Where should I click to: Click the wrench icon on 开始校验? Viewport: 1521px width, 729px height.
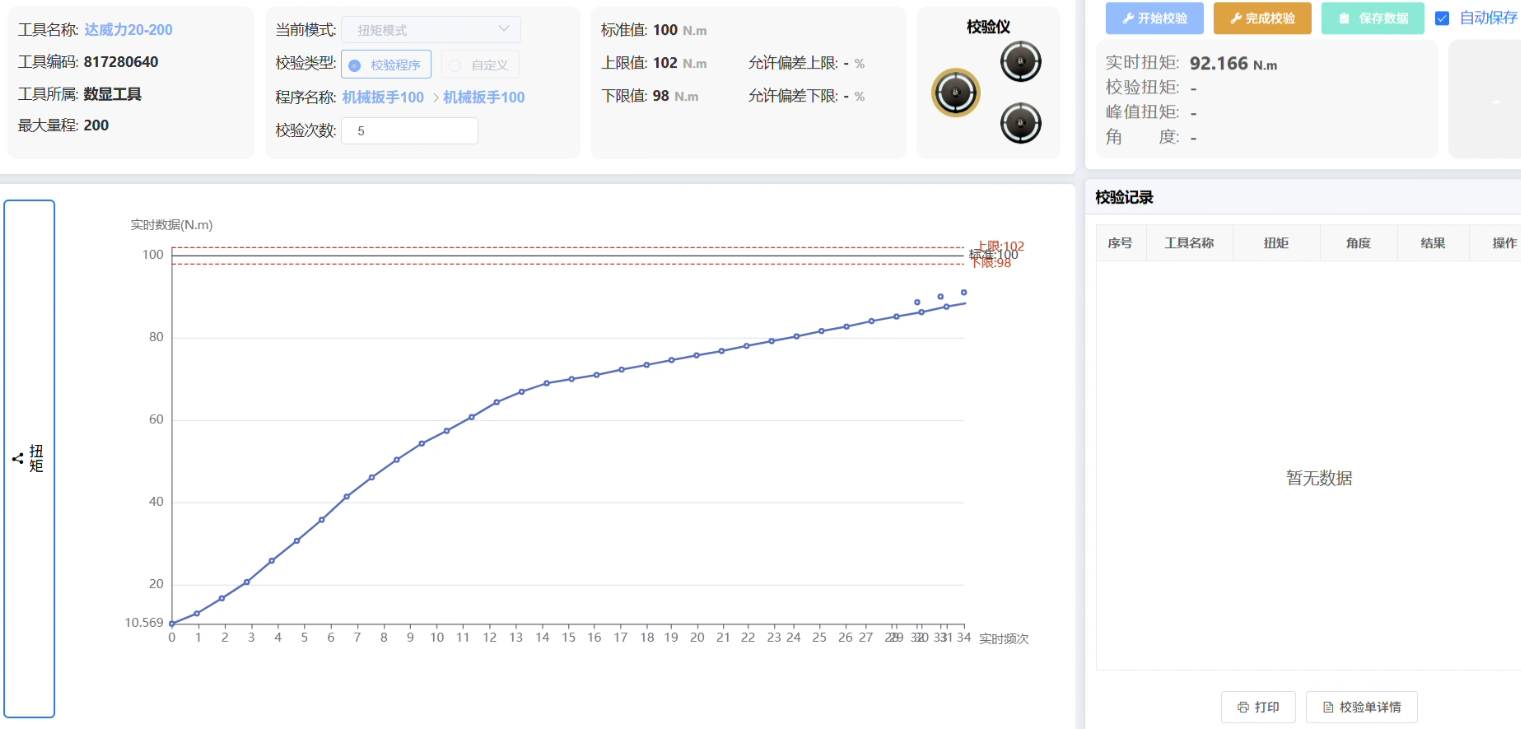[1128, 18]
